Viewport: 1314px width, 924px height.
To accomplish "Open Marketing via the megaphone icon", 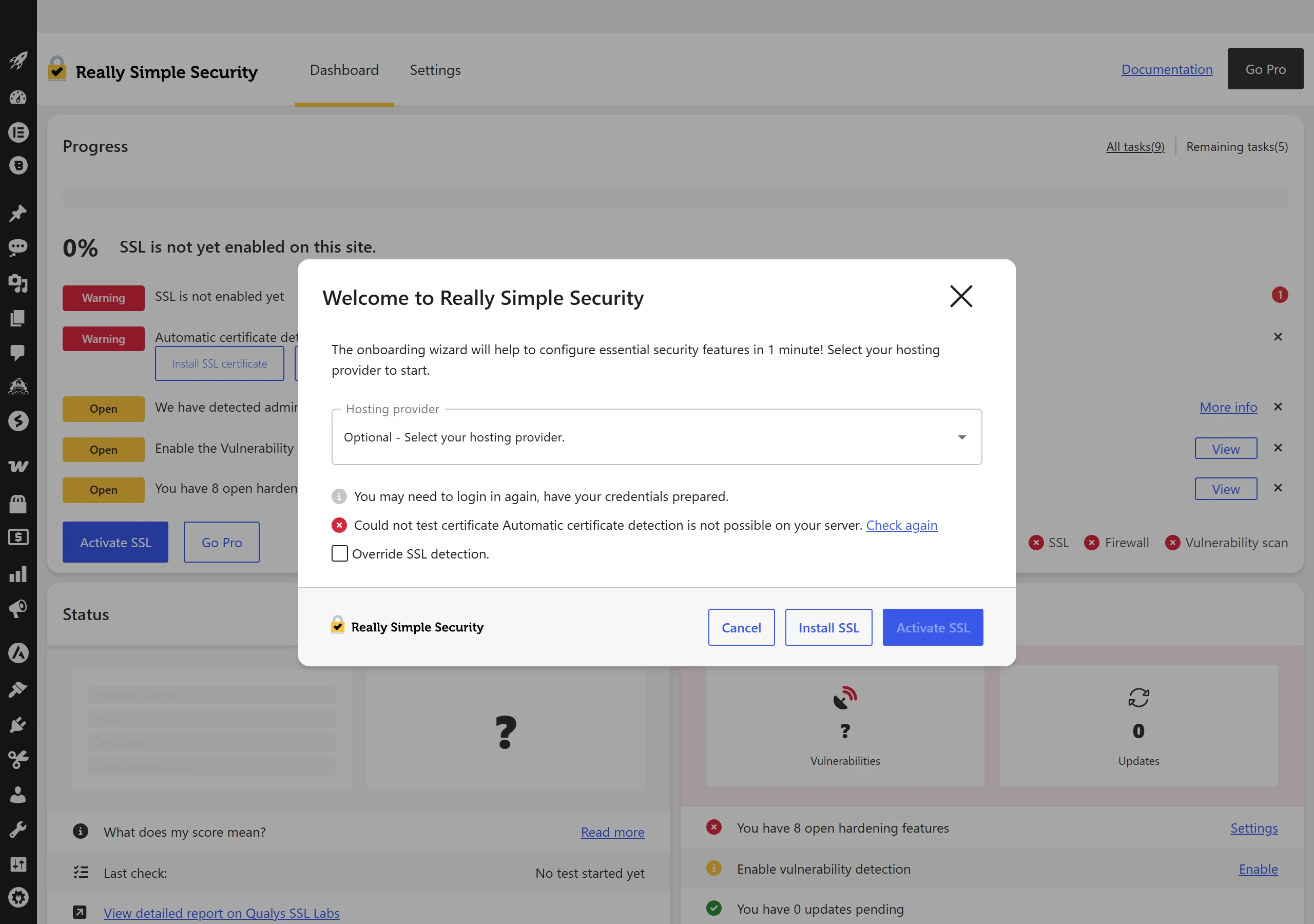I will 18,608.
